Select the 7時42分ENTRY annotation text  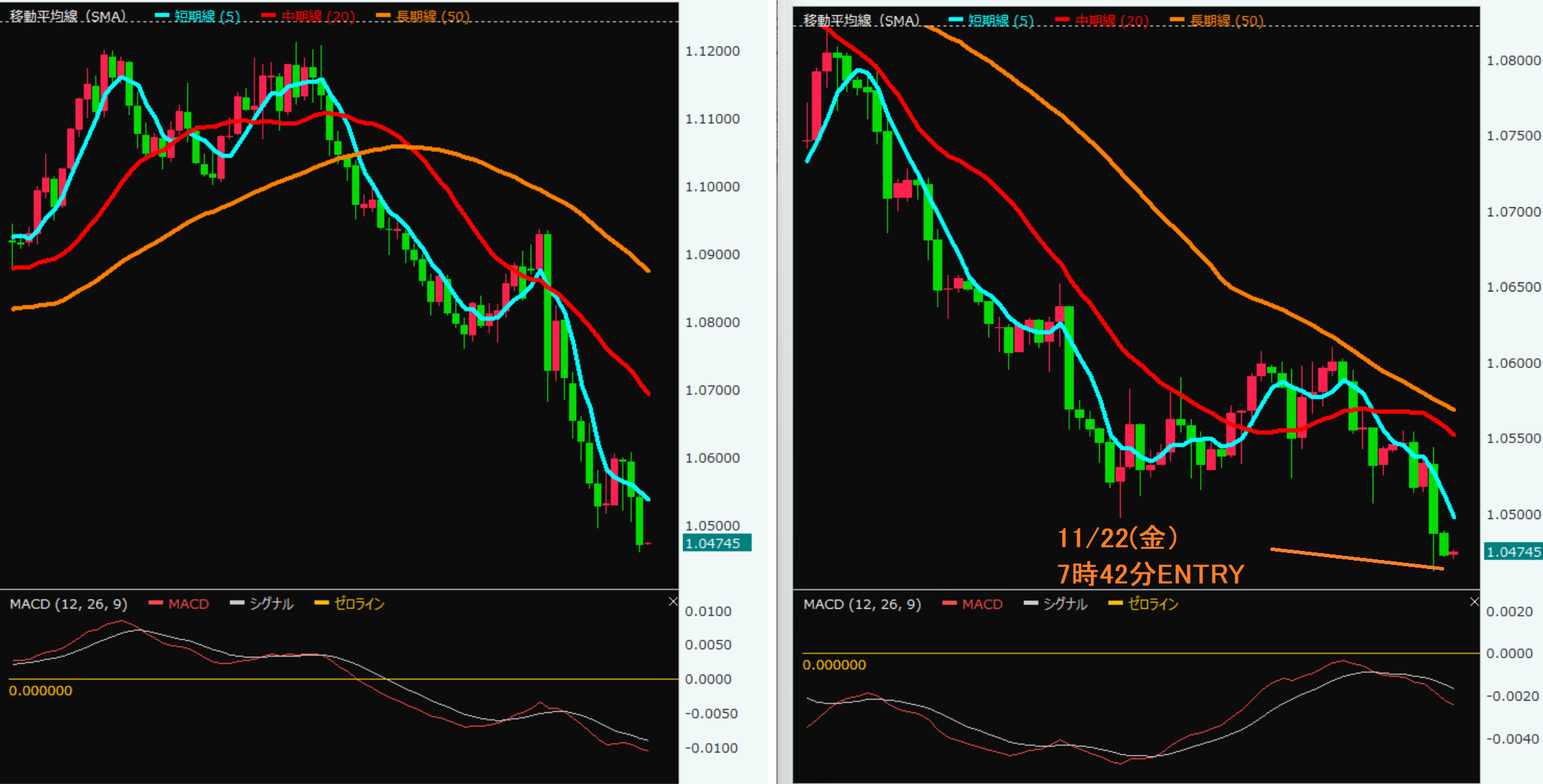coord(1151,574)
